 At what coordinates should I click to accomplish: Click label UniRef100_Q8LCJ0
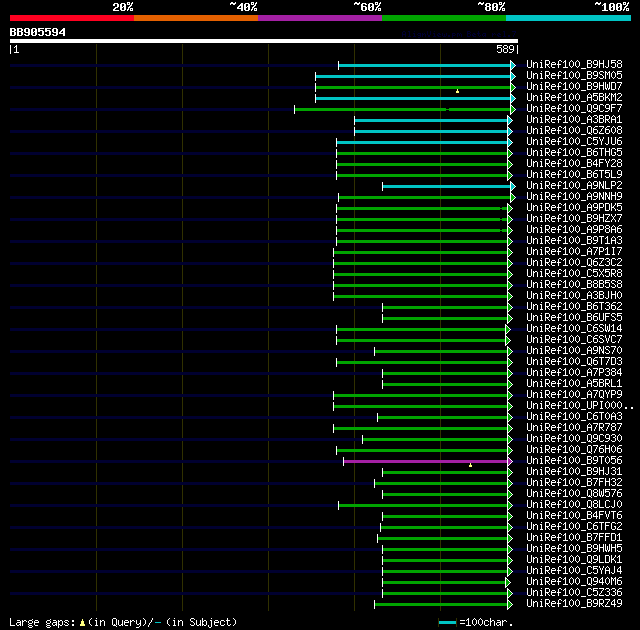tap(574, 505)
